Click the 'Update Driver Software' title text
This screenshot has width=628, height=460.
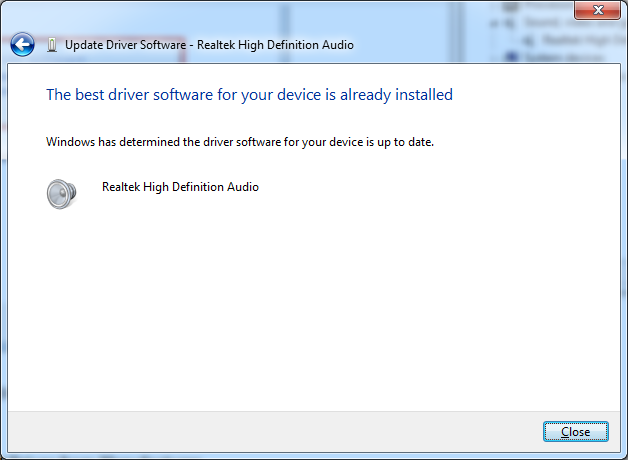point(125,45)
